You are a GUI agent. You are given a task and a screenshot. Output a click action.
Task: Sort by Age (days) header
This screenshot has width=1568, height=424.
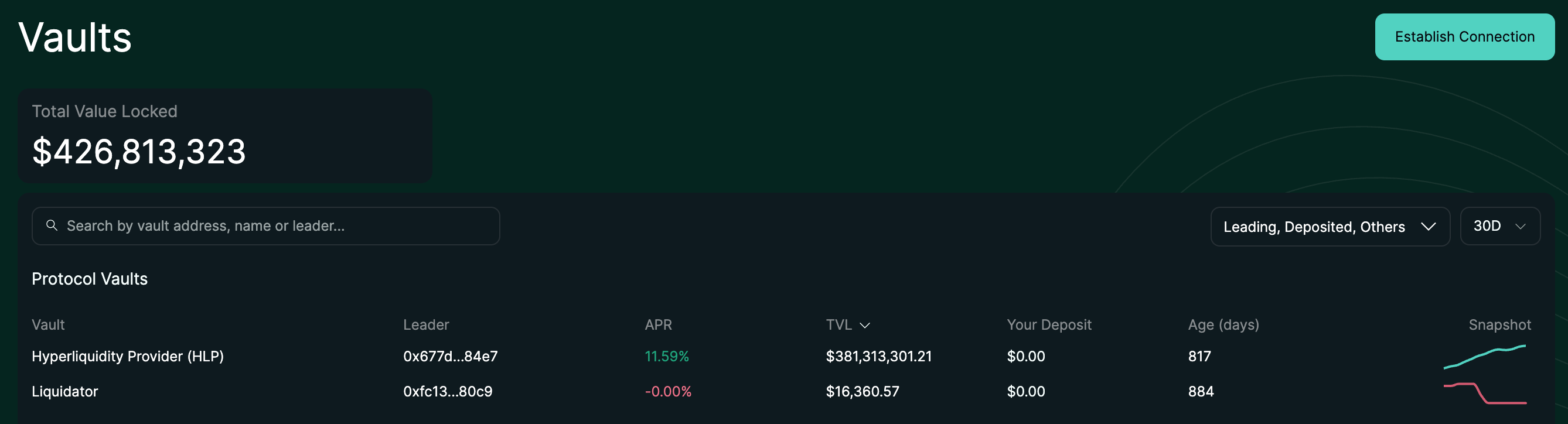1223,325
